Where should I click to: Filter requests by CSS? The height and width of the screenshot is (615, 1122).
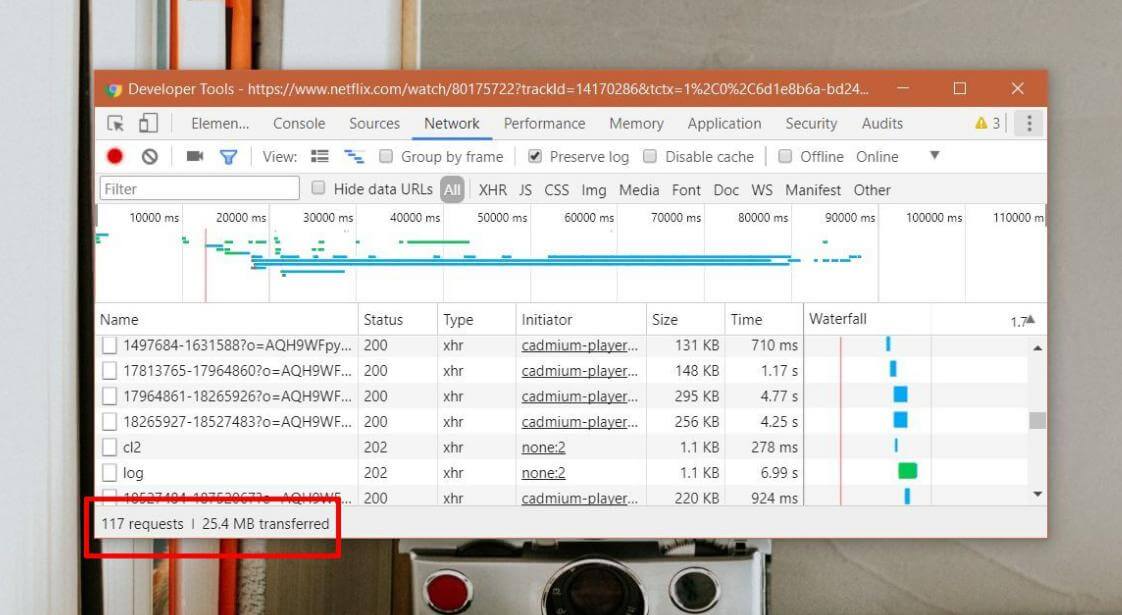point(557,190)
